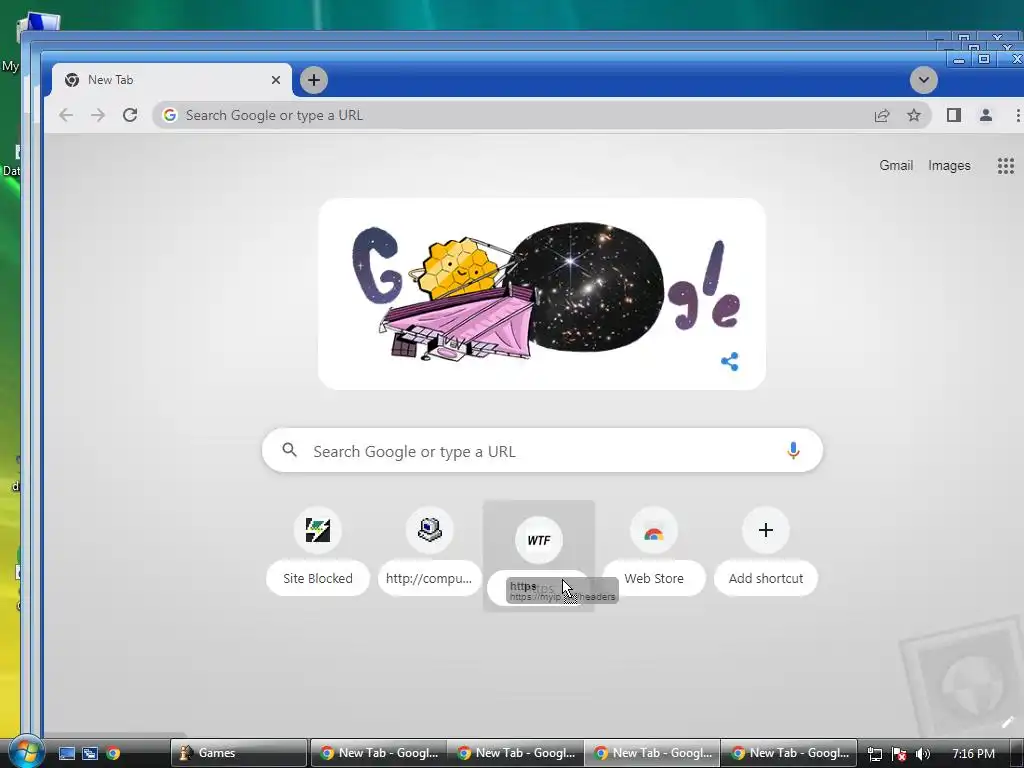Open the network tray icon
The height and width of the screenshot is (768, 1024).
click(875, 754)
